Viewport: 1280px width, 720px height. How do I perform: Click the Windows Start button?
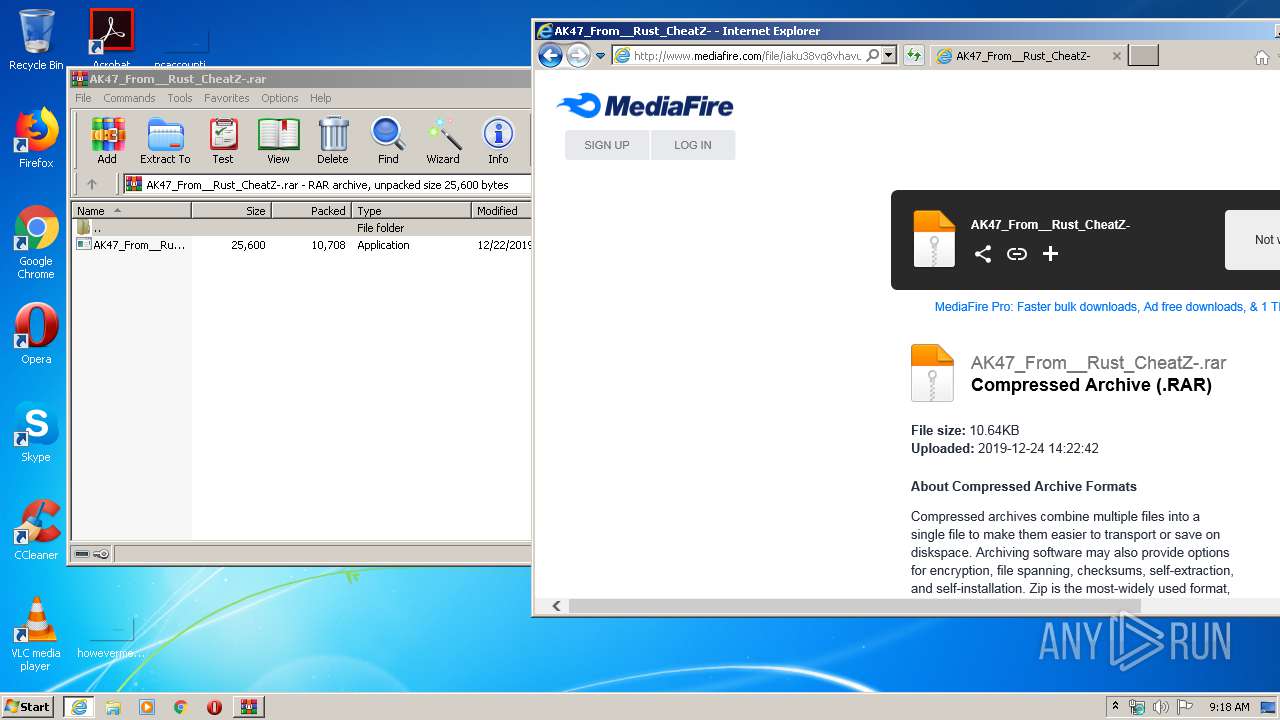(x=28, y=707)
